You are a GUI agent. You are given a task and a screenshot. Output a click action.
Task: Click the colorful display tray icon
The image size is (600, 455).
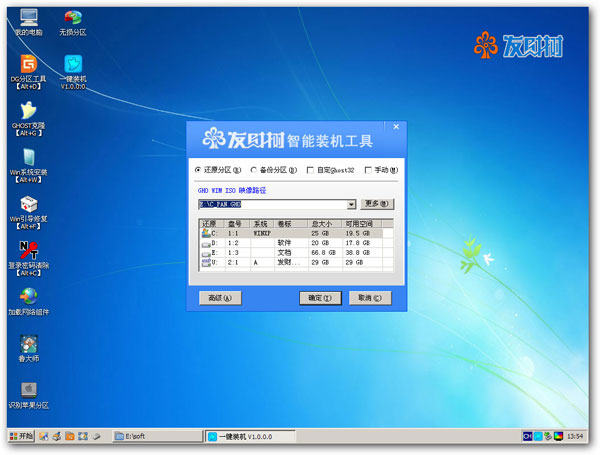click(x=558, y=436)
